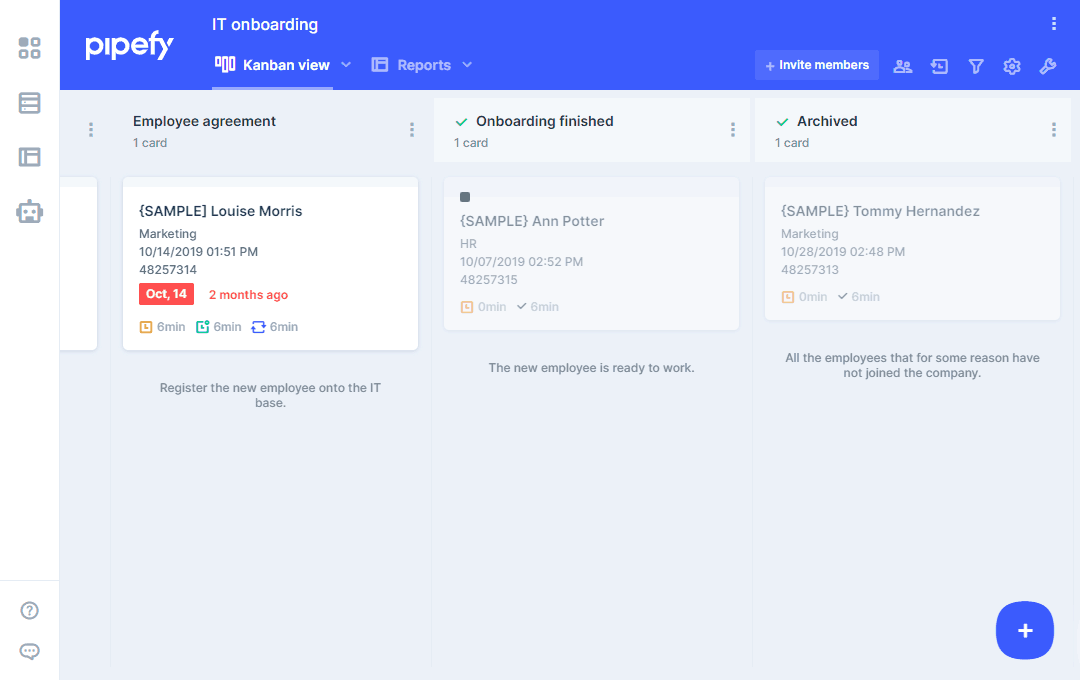1080x680 pixels.
Task: Open the automation robot icon
Action: click(30, 211)
